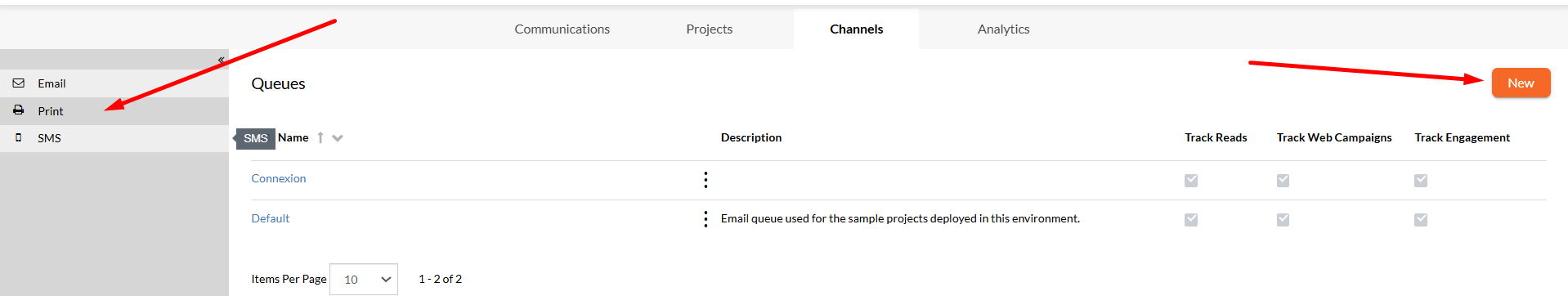Open the Name column chevron dropdown
The image size is (1568, 296).
pos(338,138)
